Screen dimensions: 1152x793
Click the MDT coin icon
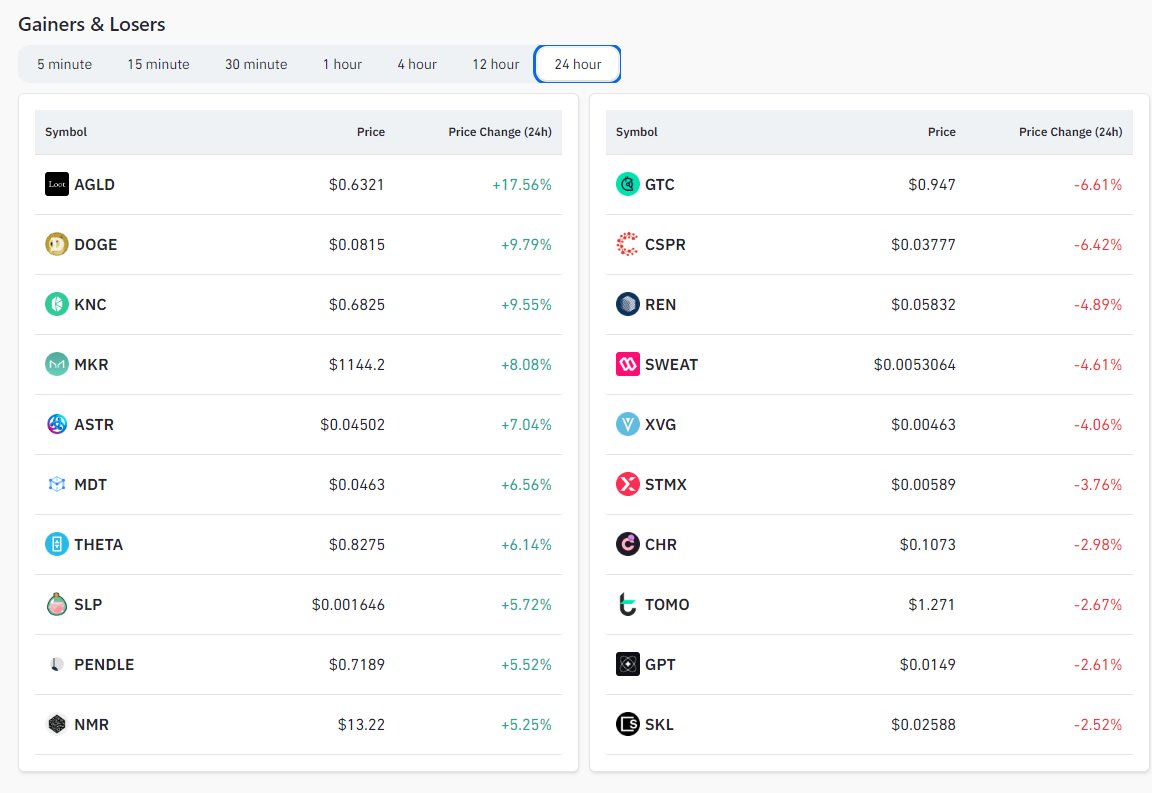(57, 484)
